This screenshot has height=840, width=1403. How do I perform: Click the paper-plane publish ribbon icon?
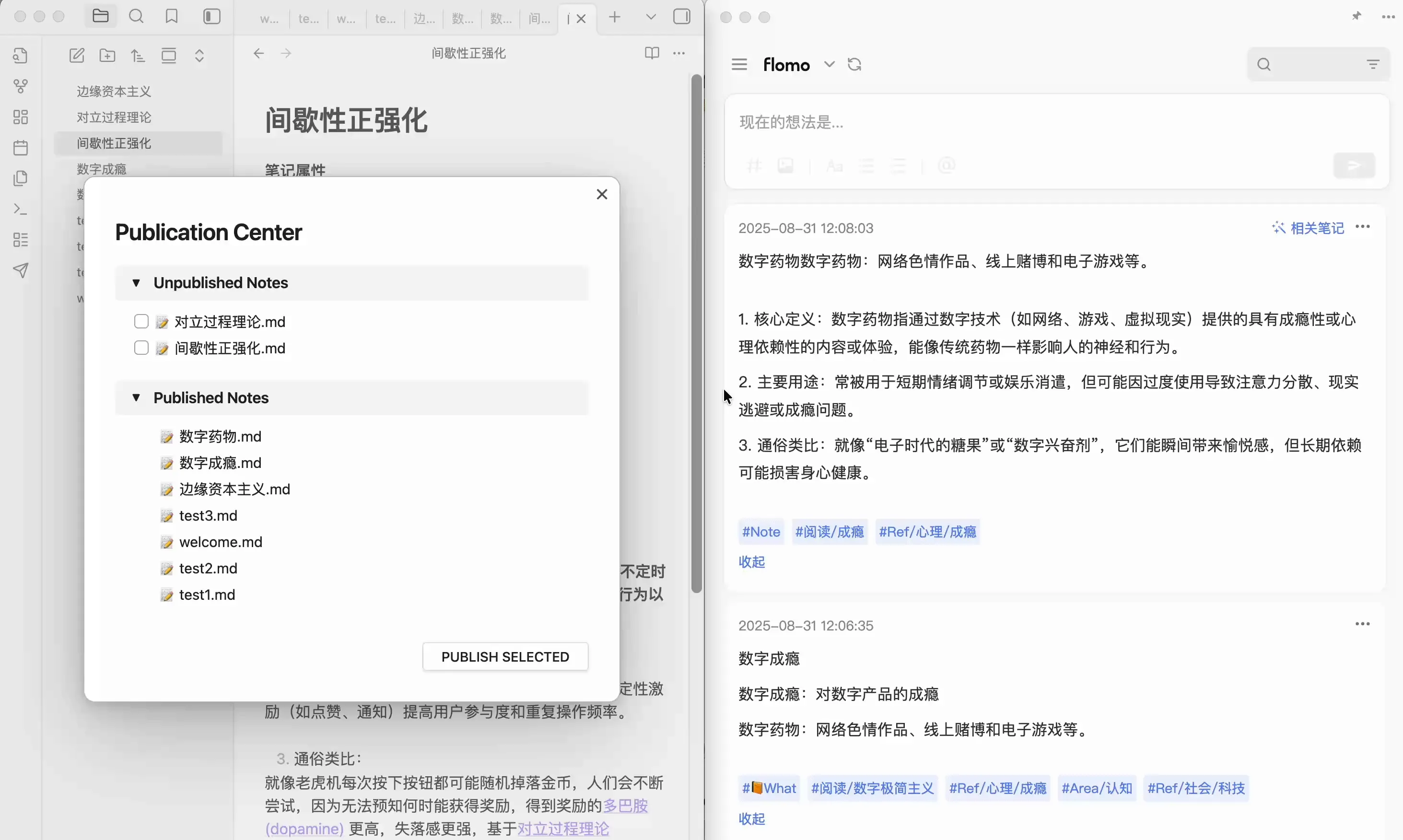21,270
